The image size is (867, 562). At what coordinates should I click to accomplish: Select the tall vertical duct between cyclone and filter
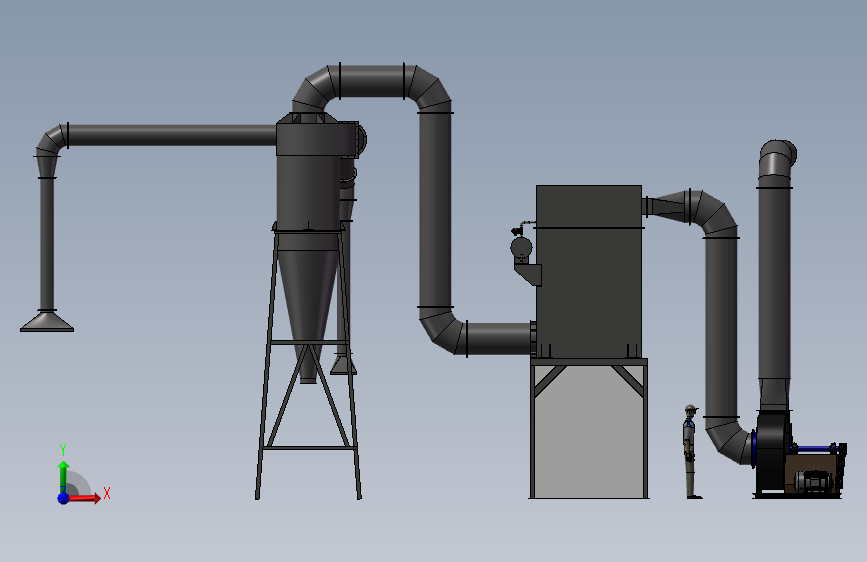point(435,210)
